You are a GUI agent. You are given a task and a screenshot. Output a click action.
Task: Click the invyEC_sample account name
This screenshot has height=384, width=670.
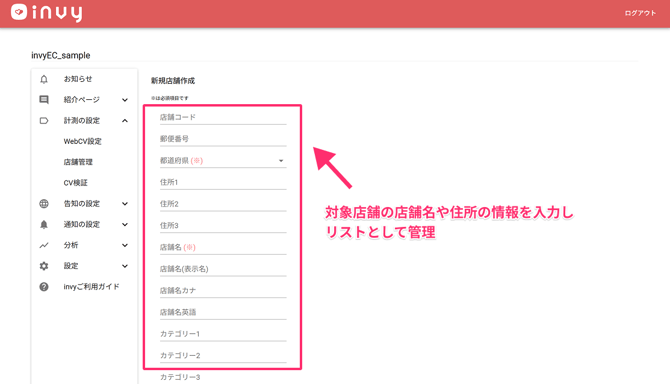click(x=61, y=56)
